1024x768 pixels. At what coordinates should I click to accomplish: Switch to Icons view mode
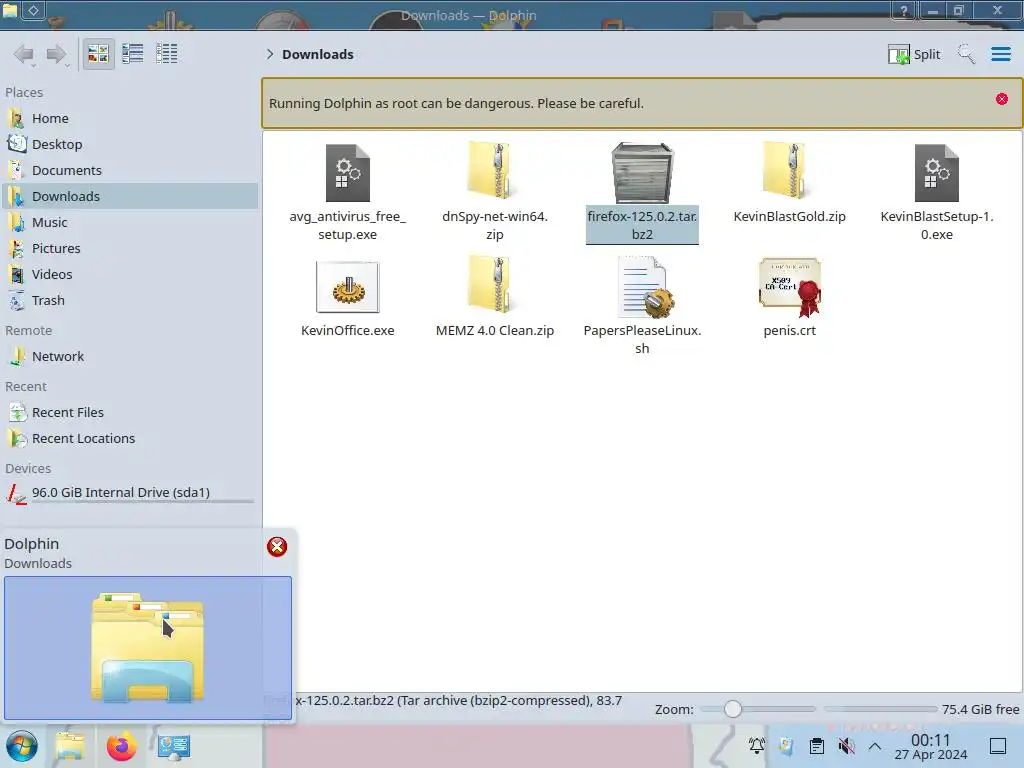[x=98, y=54]
